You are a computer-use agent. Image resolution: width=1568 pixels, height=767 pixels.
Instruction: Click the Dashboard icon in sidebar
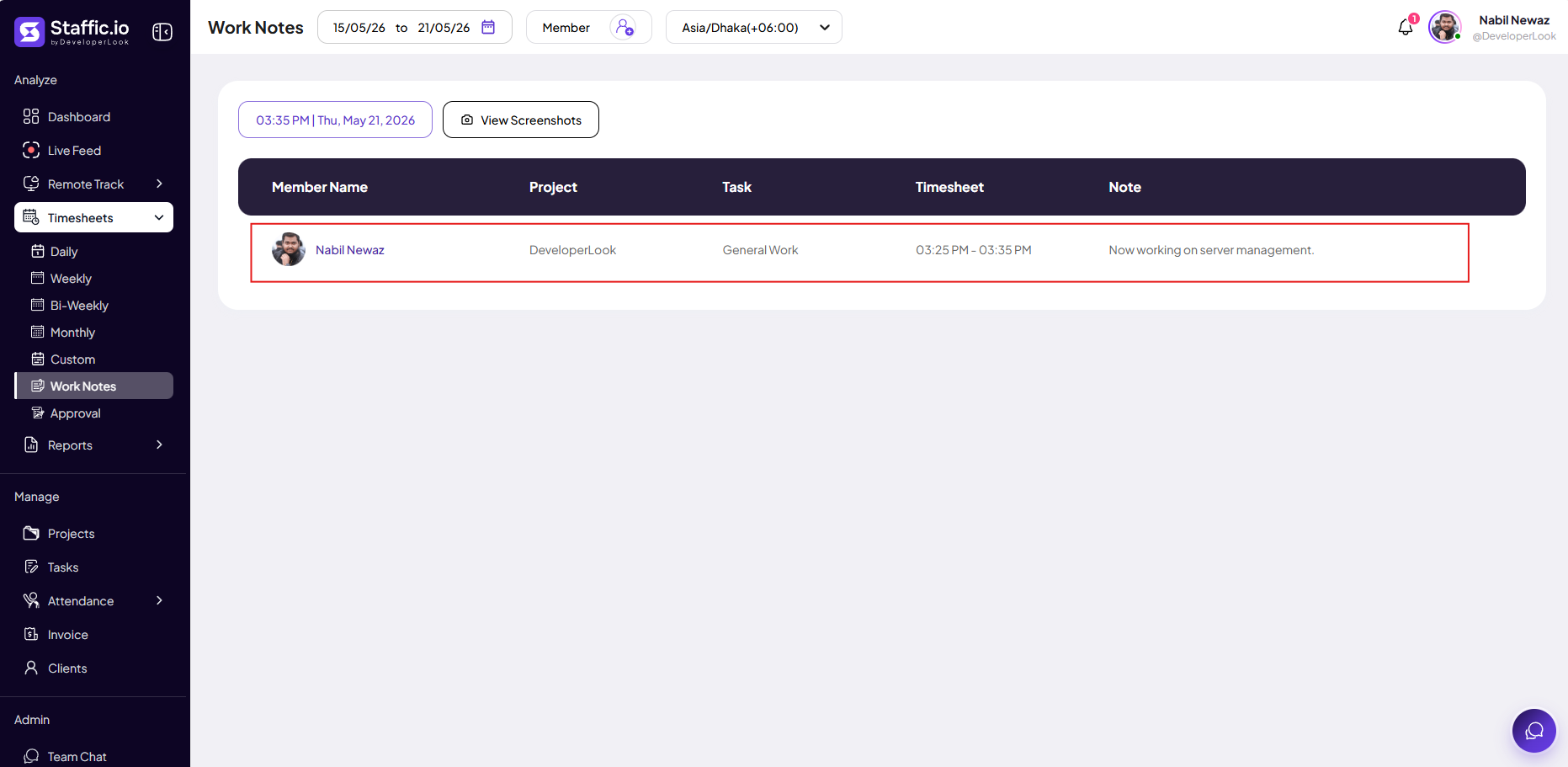click(31, 116)
